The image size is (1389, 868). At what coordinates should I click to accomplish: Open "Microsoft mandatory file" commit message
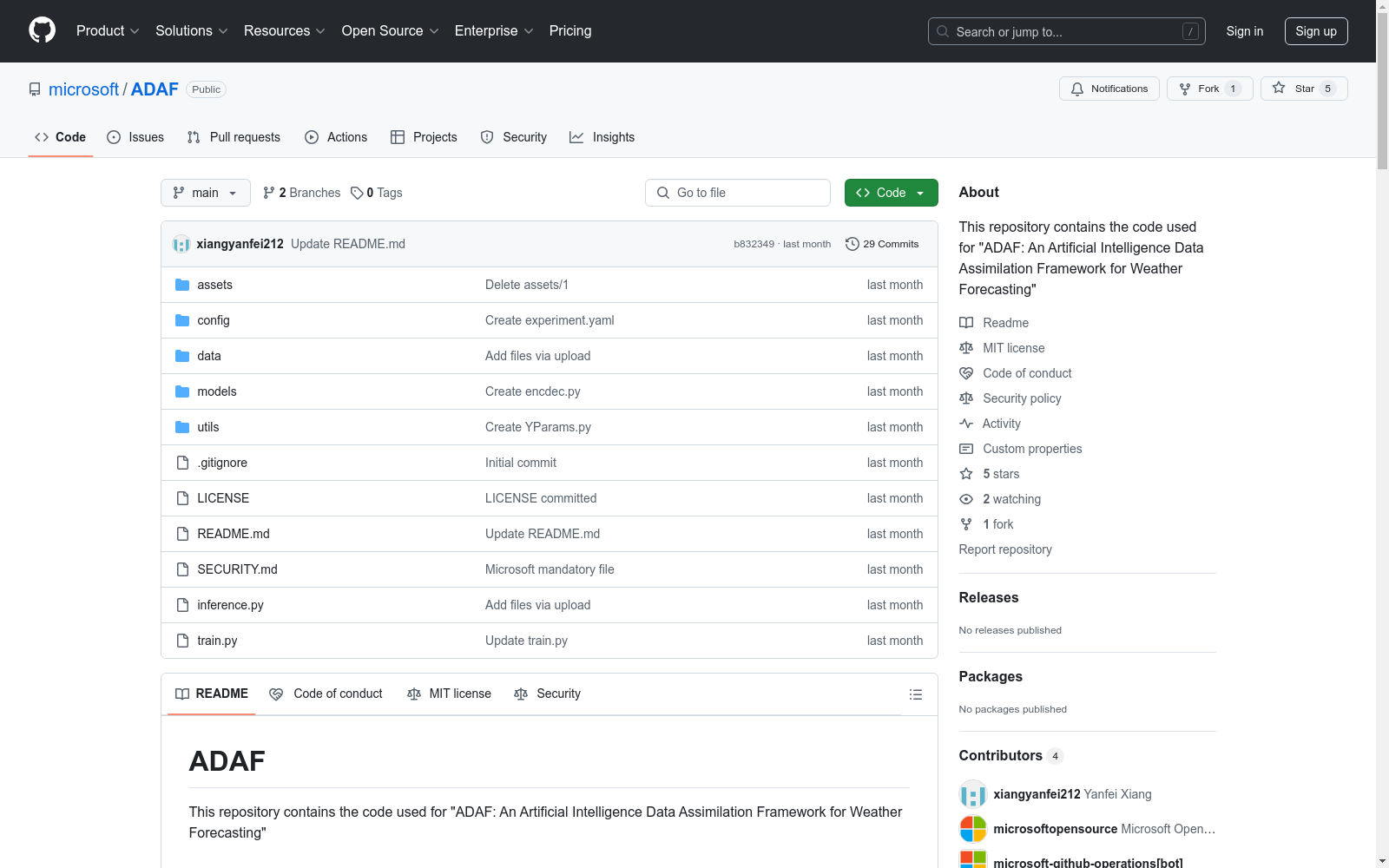[550, 569]
